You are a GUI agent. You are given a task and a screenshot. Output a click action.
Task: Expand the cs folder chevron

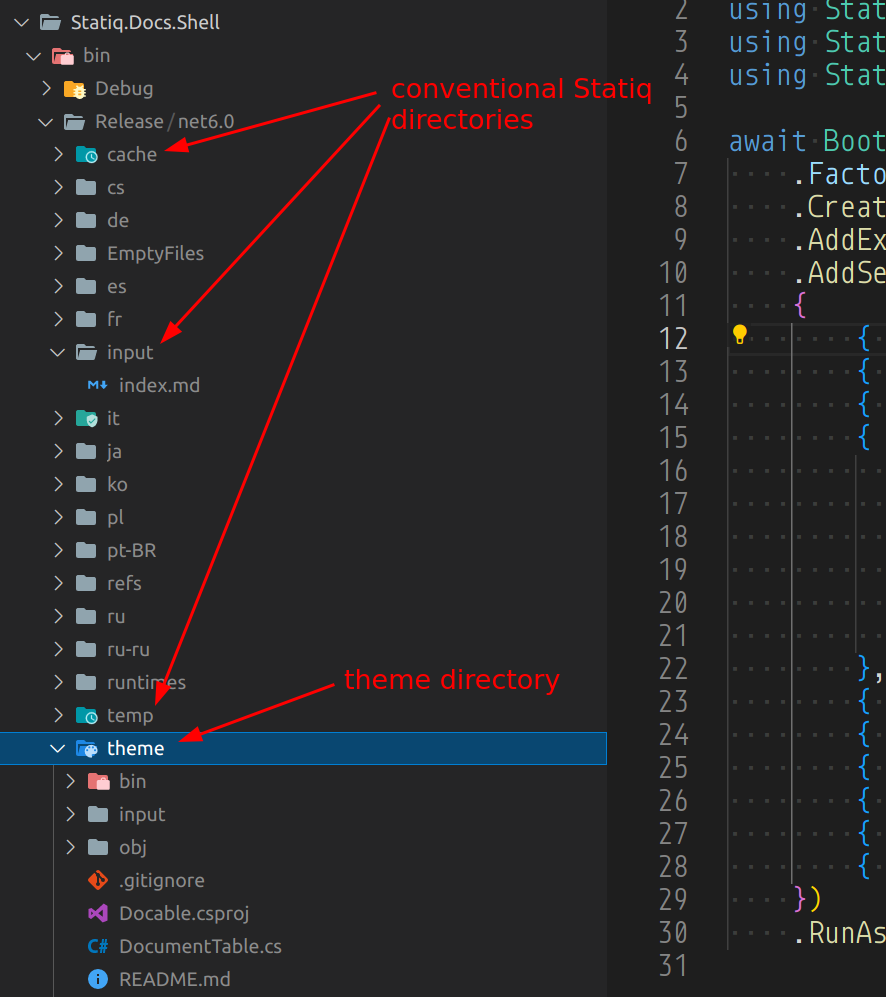(59, 188)
